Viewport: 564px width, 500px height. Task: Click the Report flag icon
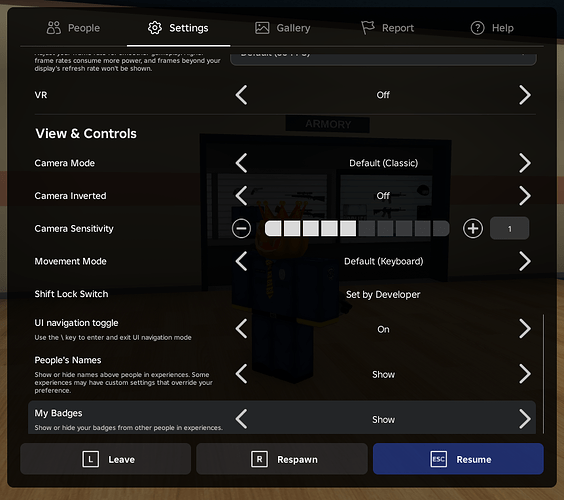pos(368,28)
